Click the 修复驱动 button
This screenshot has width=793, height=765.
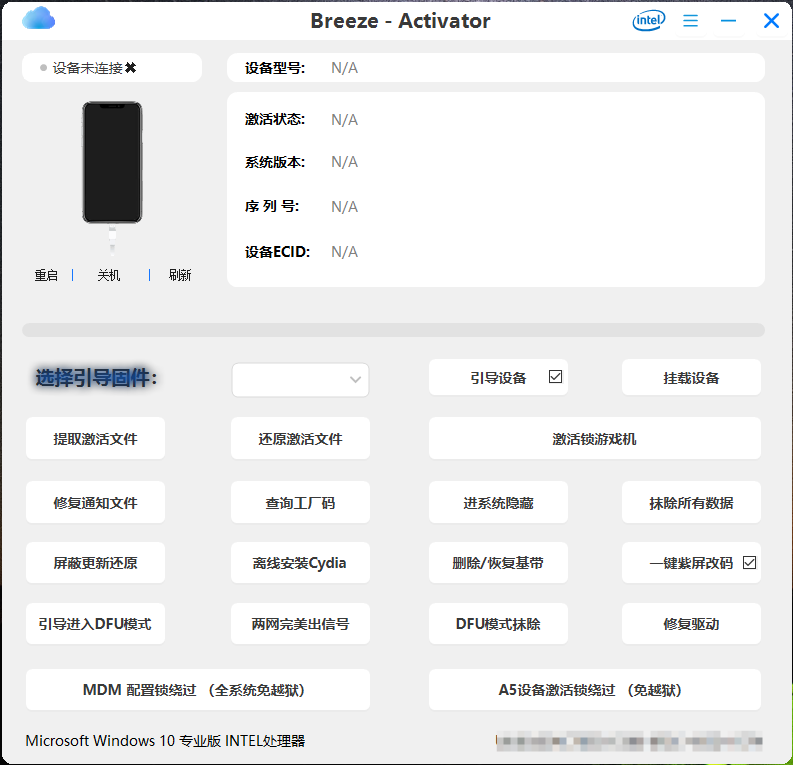coord(691,623)
